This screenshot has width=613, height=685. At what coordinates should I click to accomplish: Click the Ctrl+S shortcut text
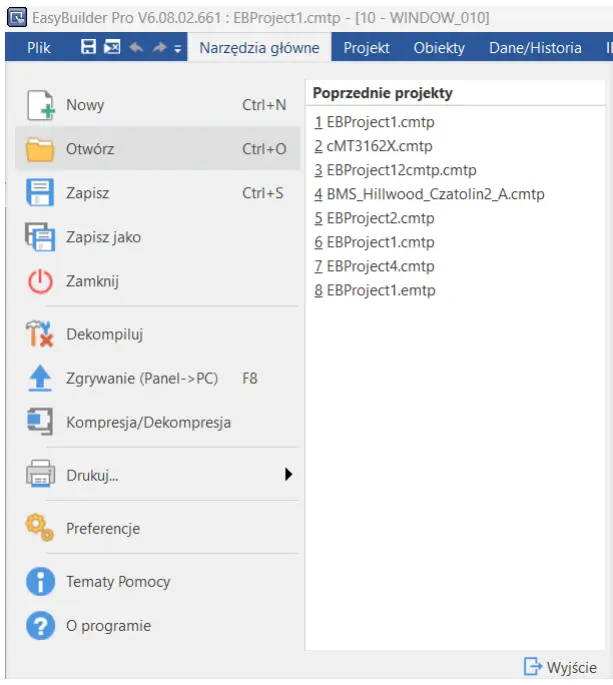(263, 193)
